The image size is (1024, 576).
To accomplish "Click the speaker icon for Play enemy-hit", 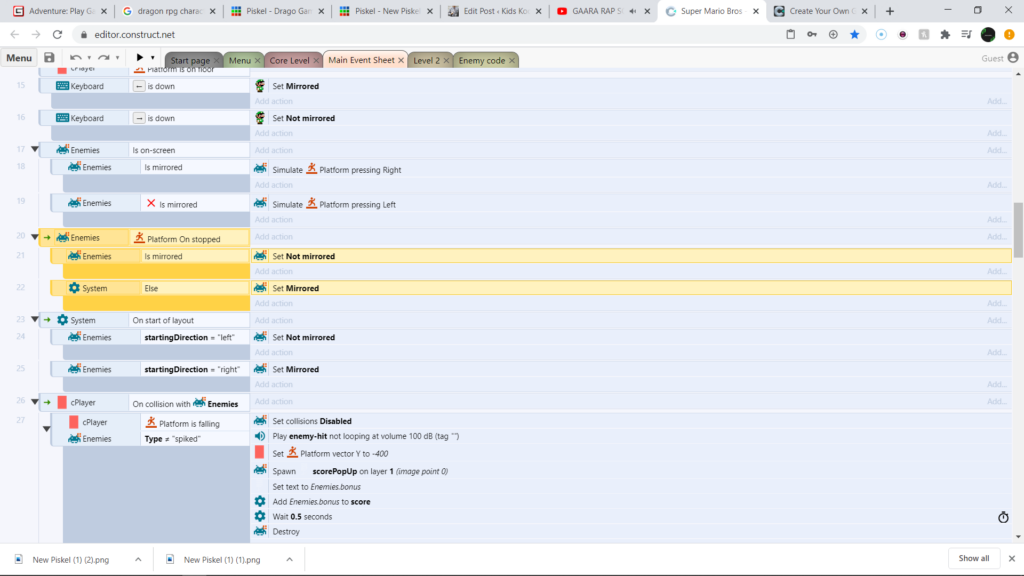I will click(260, 436).
